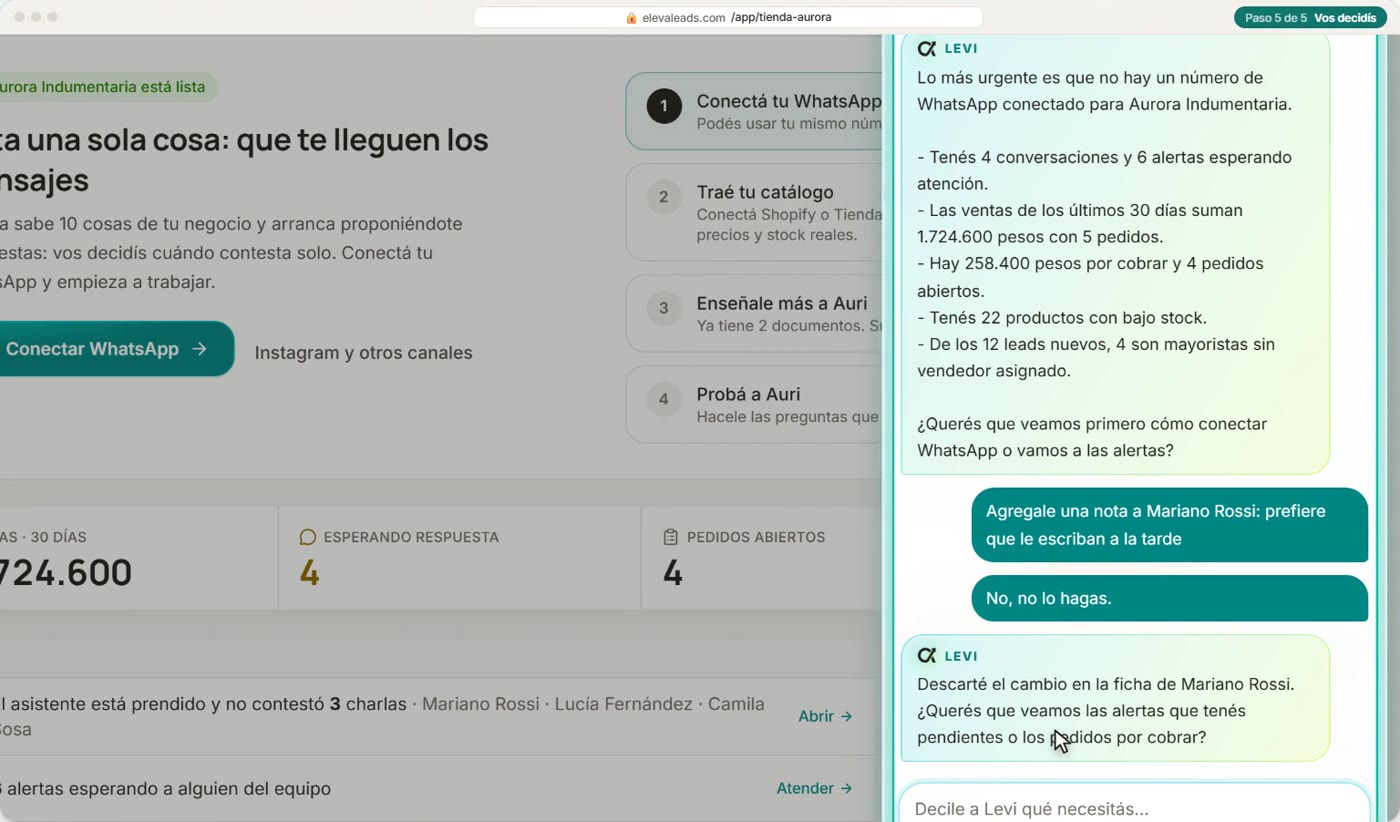Click Atender on the alerts row
Viewport: 1400px width, 822px height.
[814, 788]
